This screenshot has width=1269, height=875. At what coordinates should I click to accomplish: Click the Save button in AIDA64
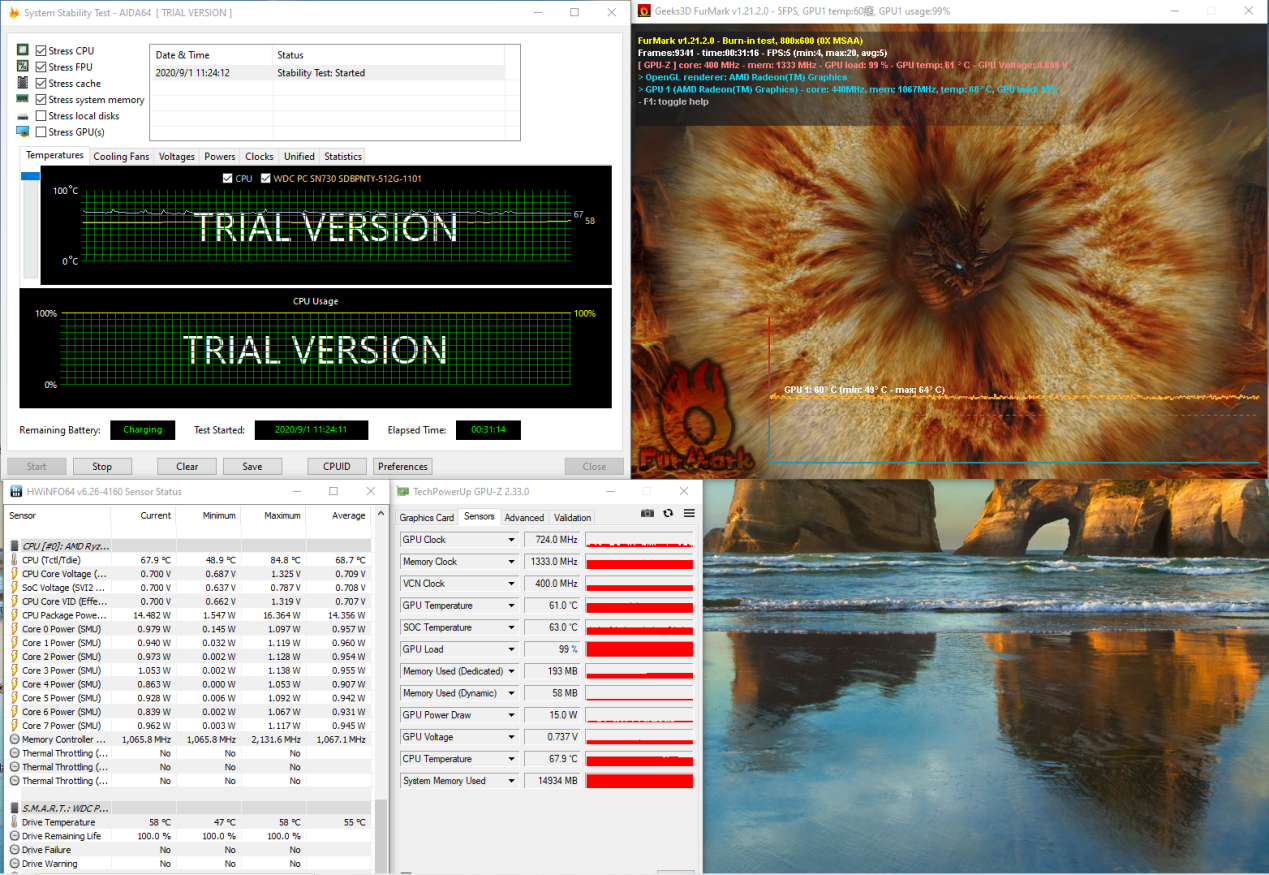(x=252, y=466)
